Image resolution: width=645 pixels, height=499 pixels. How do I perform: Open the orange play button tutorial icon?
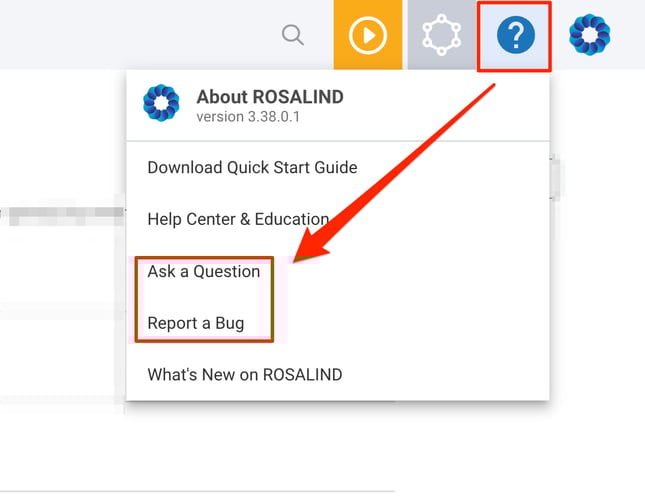pos(368,35)
